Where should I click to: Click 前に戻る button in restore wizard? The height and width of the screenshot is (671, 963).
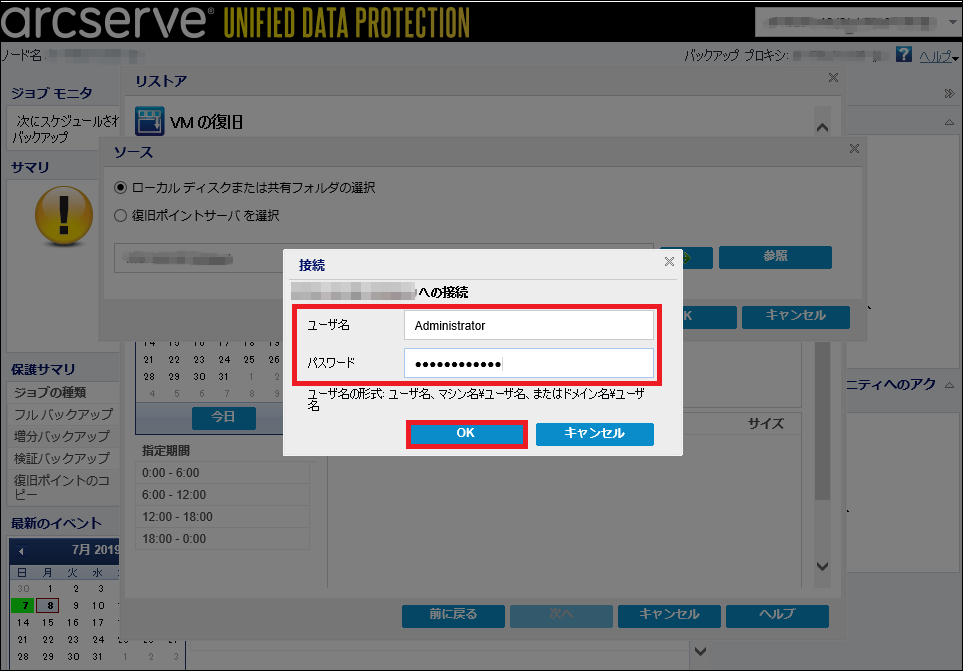point(453,615)
